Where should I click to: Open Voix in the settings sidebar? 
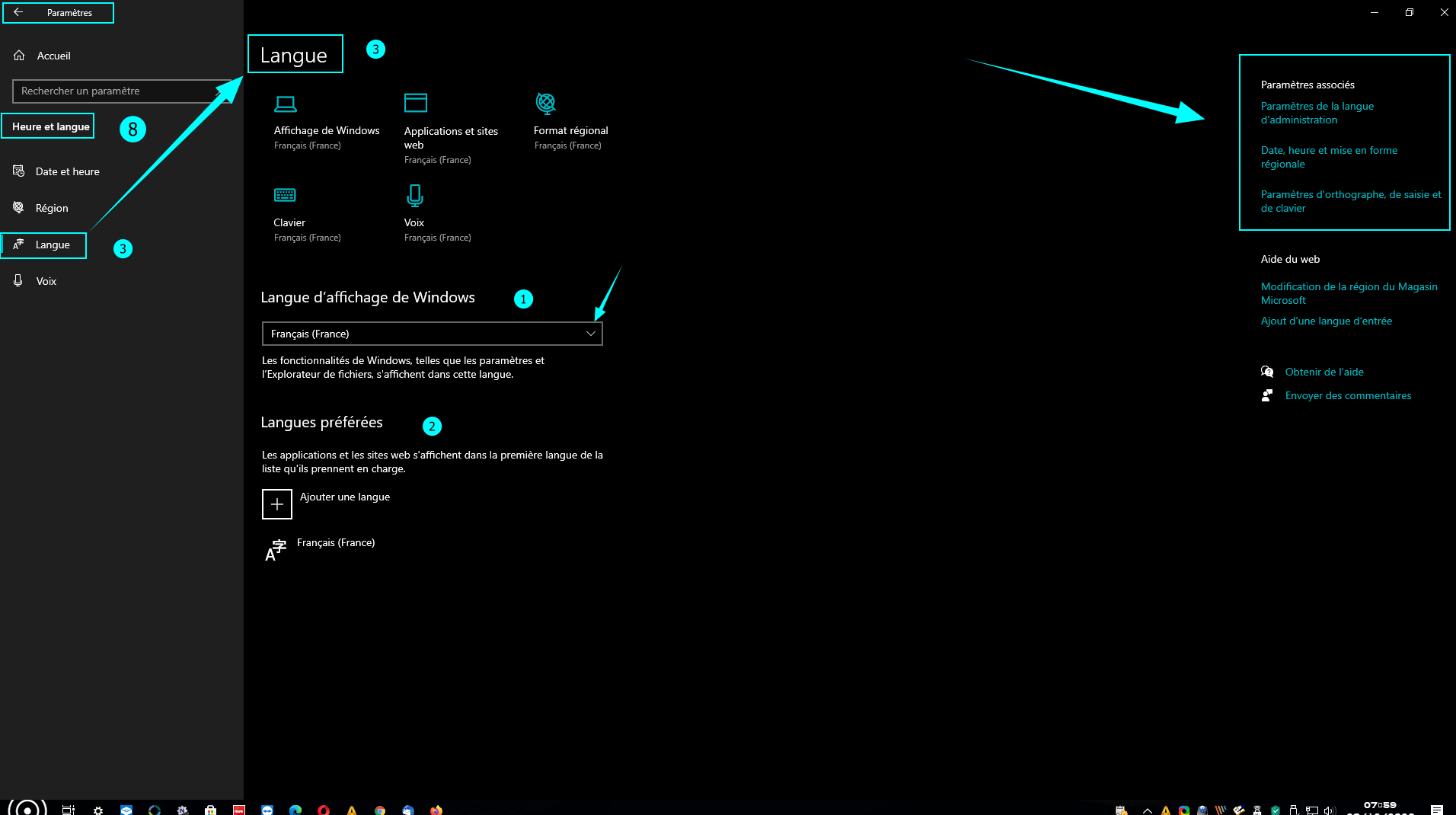coord(46,281)
